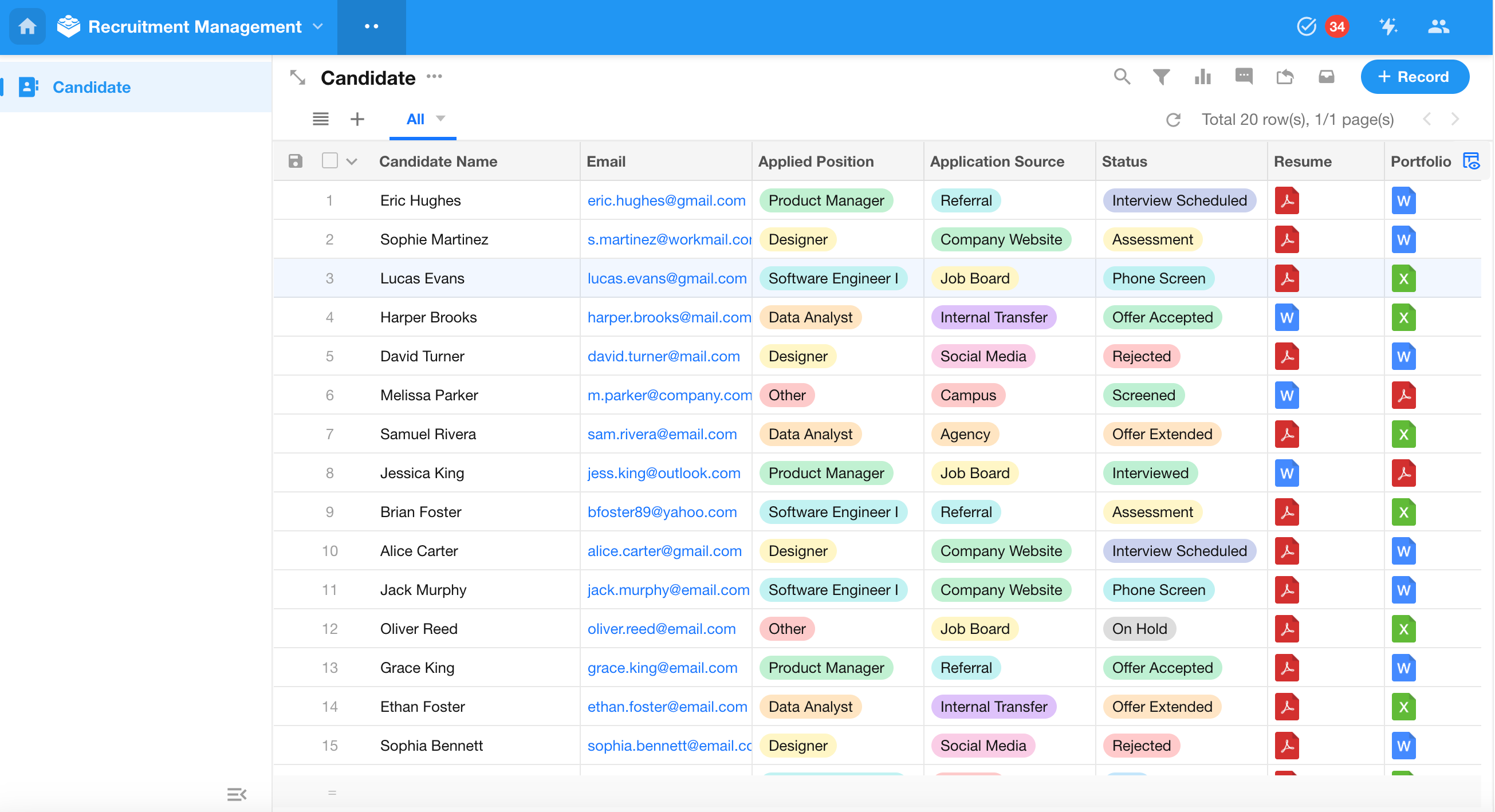The width and height of the screenshot is (1495, 812).
Task: Open email link jess.king@outlook.com
Action: click(x=664, y=473)
